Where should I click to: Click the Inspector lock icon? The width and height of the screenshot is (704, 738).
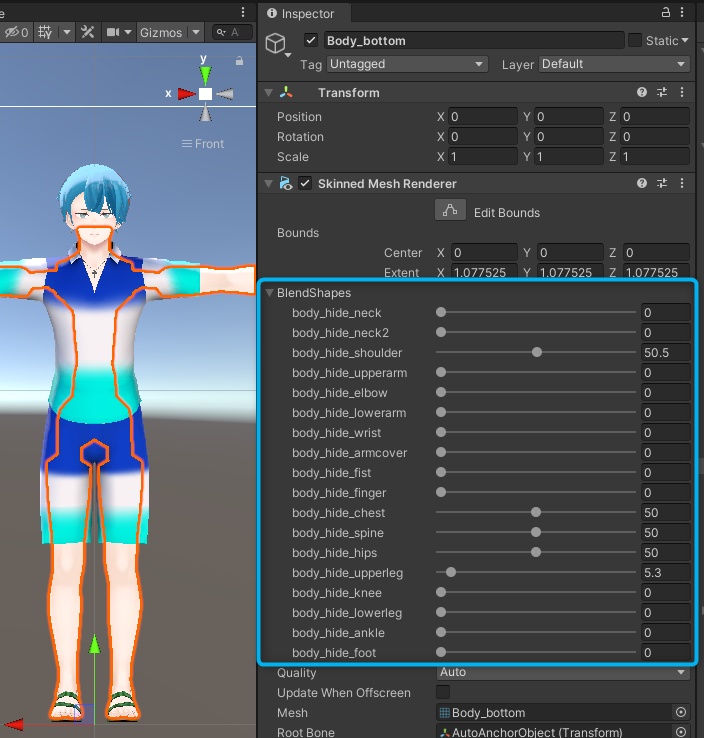[667, 13]
